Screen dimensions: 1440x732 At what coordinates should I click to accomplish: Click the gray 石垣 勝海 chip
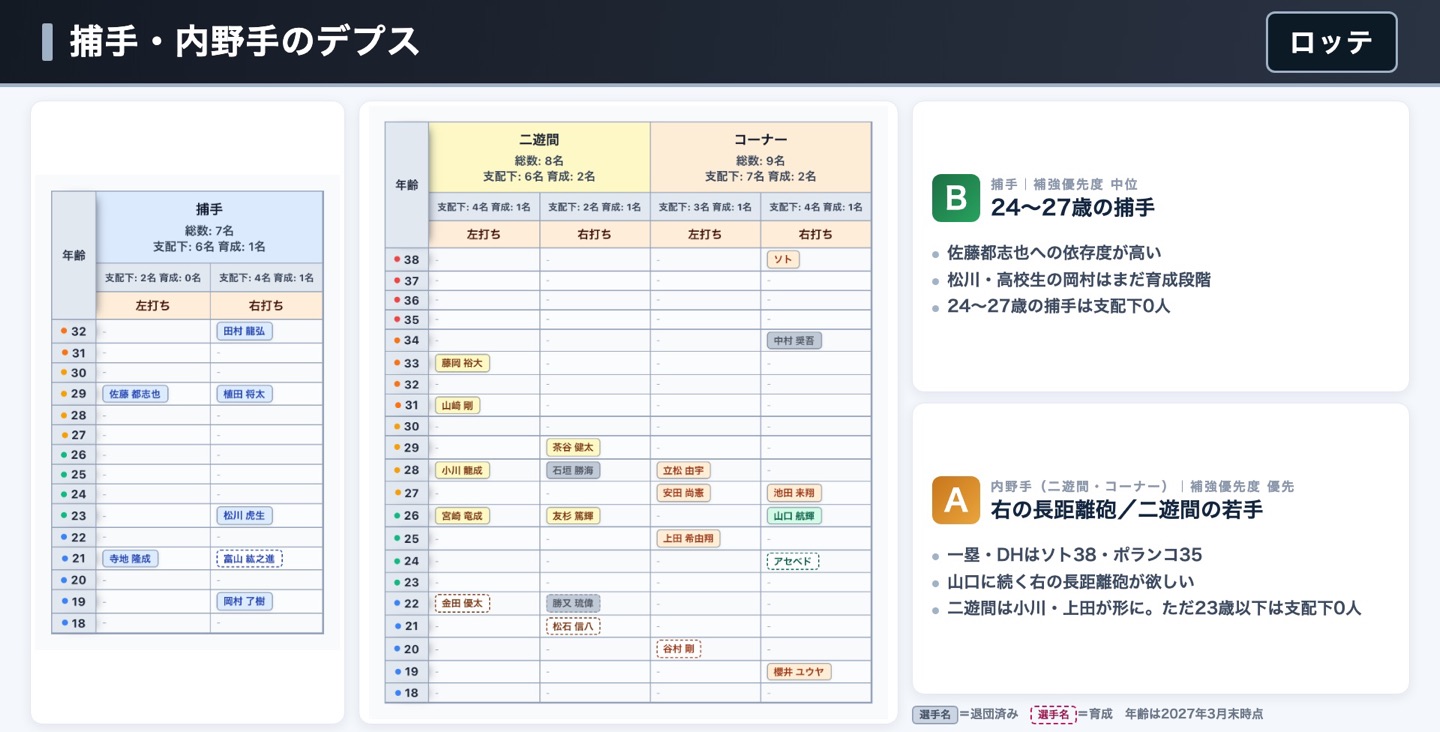(x=573, y=470)
